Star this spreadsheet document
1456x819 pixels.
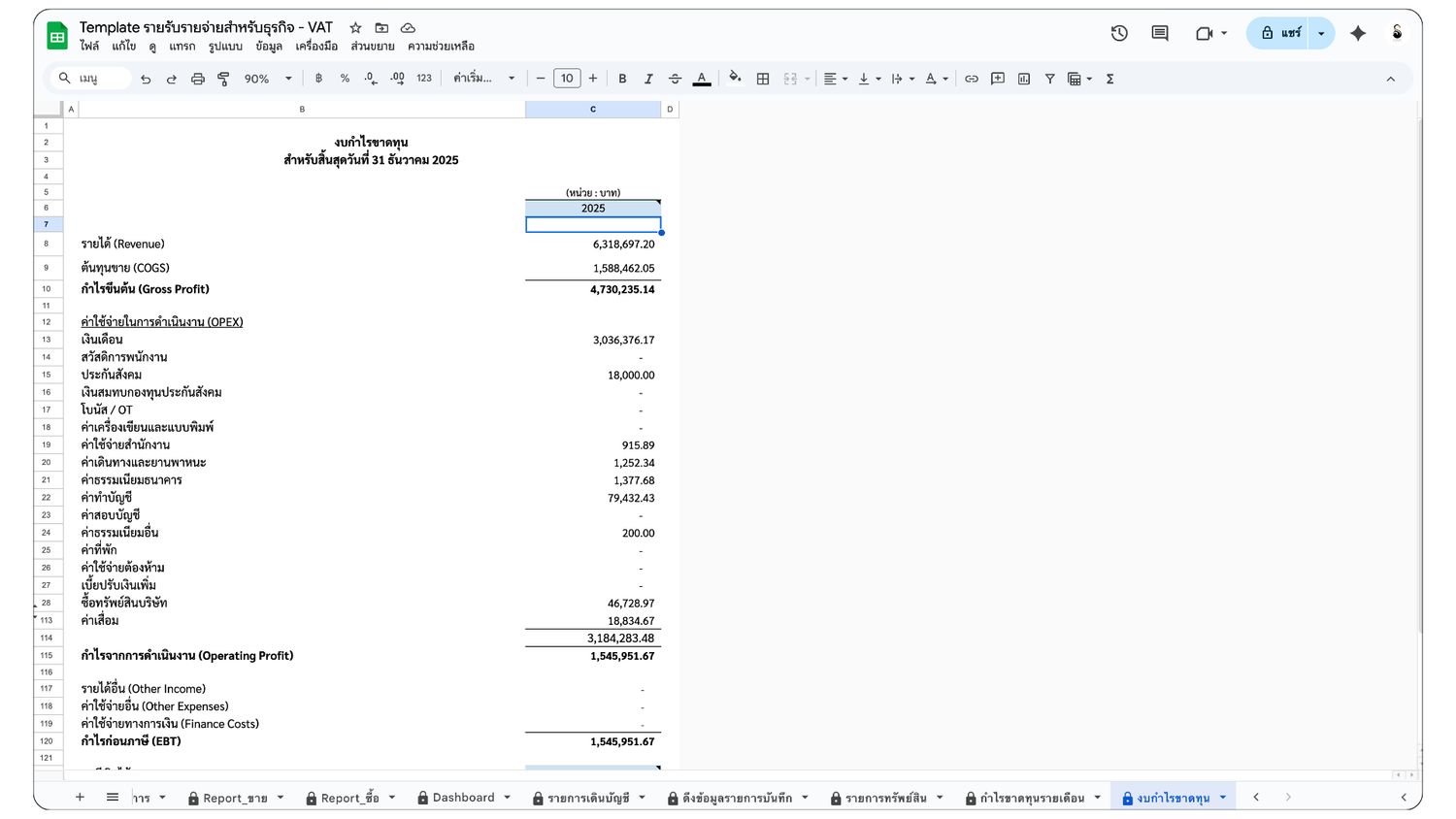point(355,28)
